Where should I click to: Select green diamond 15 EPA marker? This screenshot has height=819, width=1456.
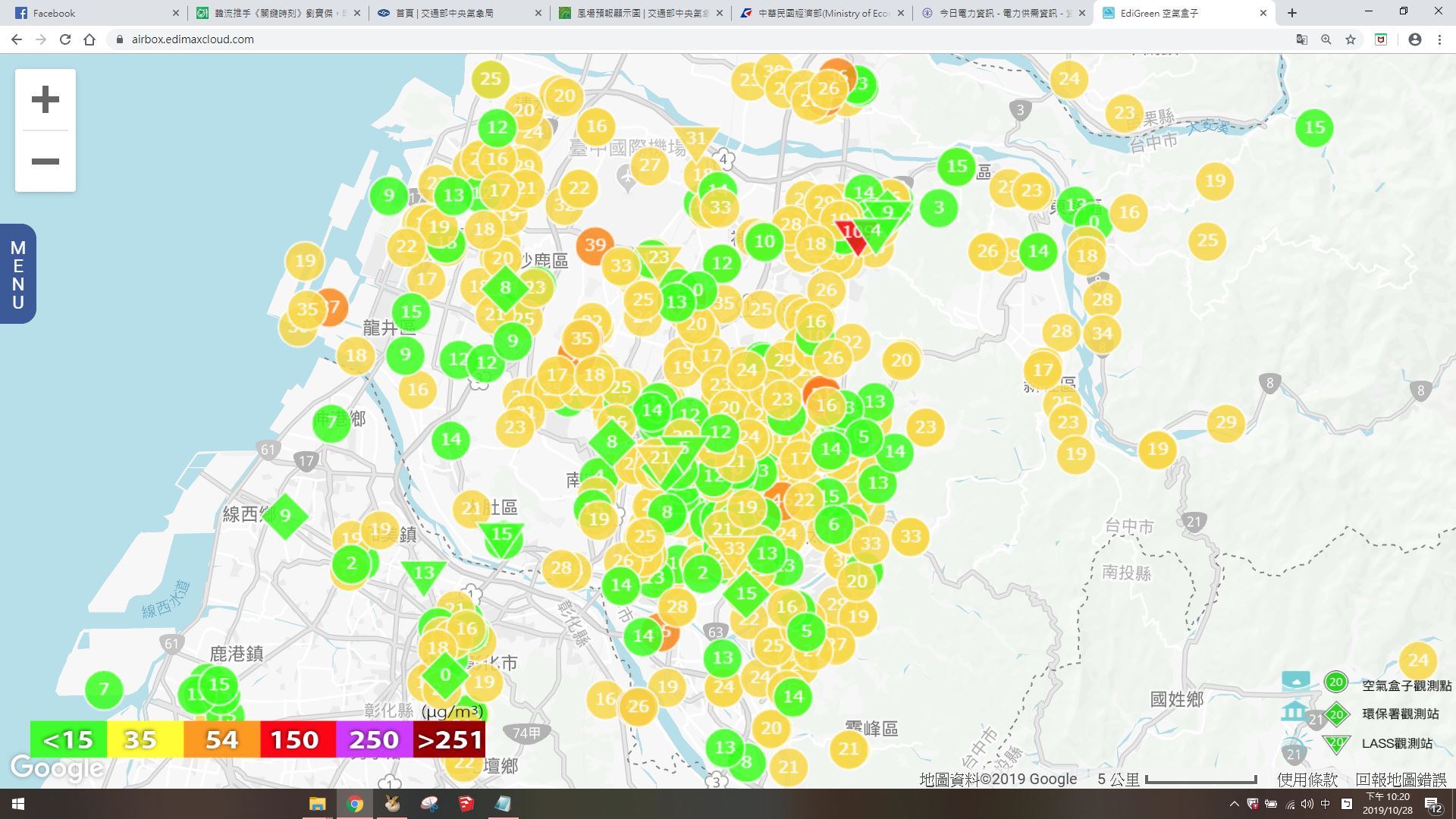point(746,592)
